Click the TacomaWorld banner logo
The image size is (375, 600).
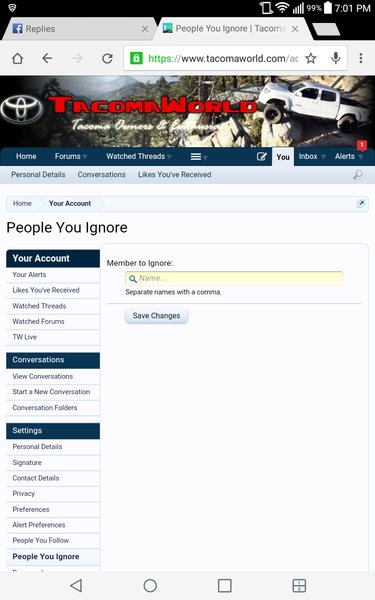click(x=152, y=104)
